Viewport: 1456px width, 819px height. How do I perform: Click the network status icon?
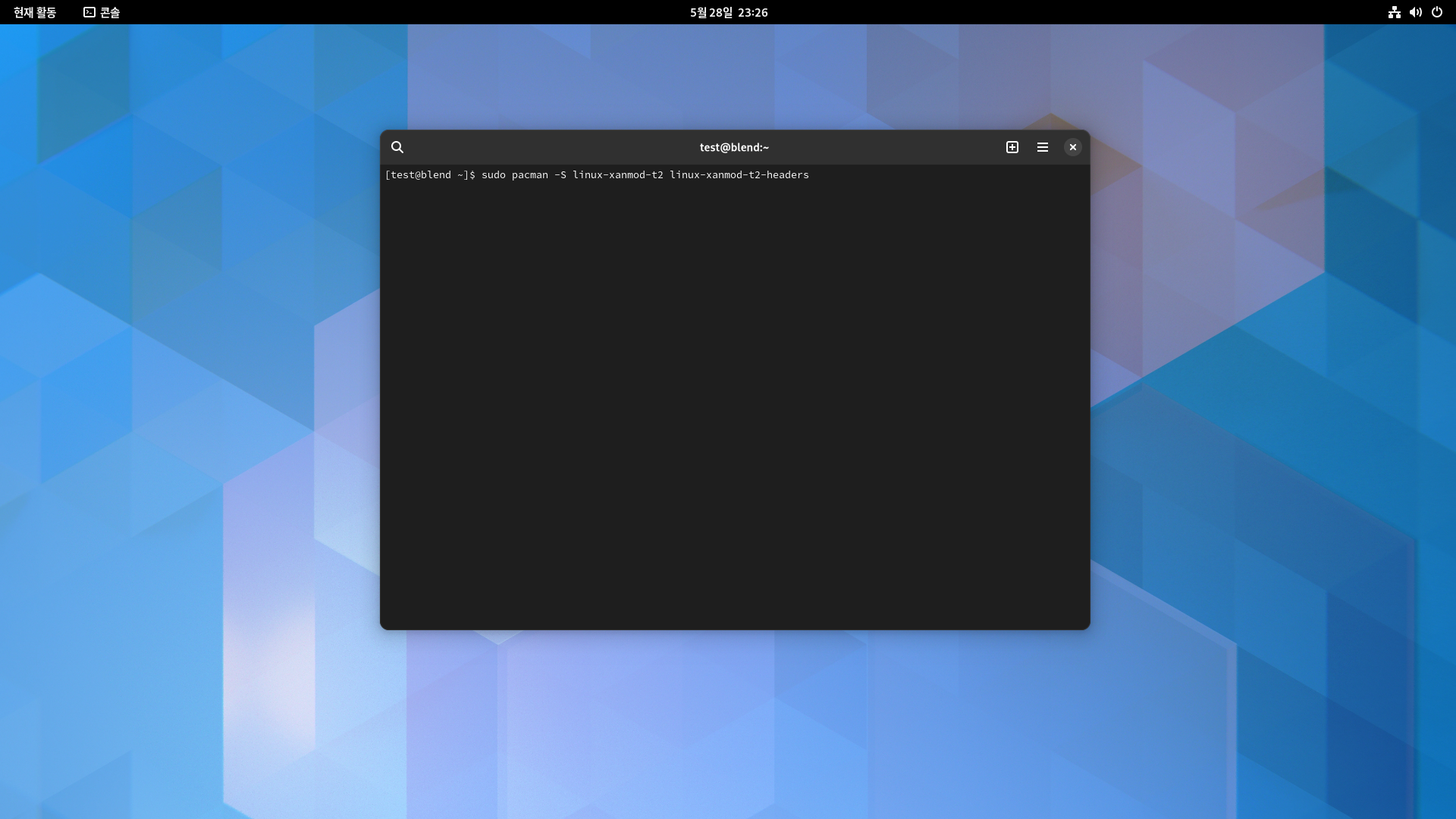(1394, 12)
